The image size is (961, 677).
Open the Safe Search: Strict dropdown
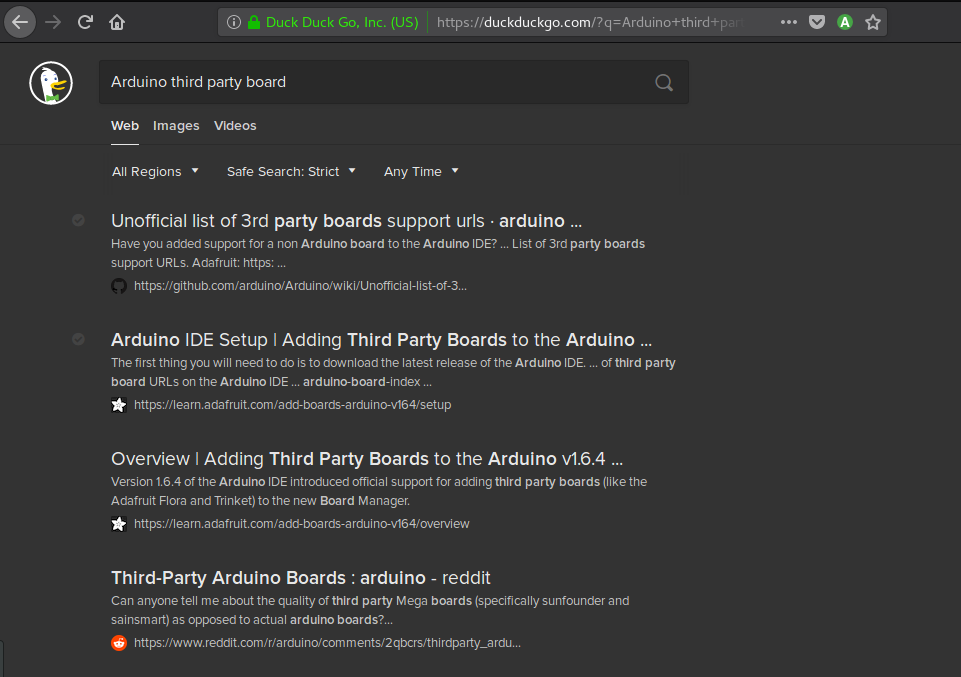(291, 171)
